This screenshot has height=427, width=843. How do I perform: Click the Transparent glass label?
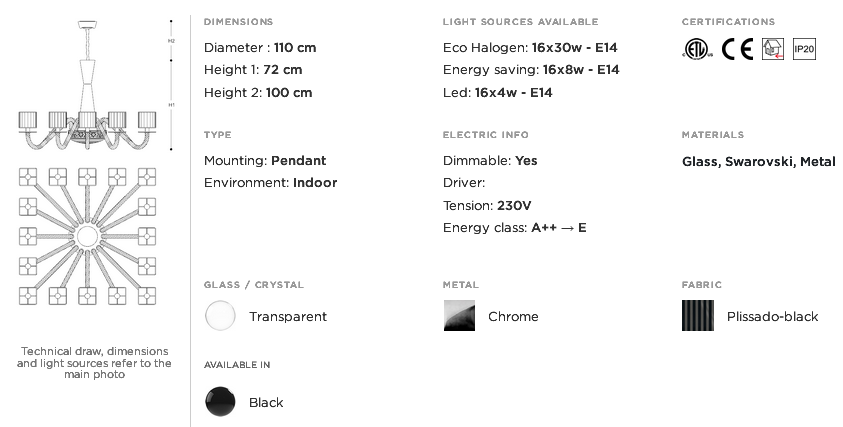click(x=288, y=317)
